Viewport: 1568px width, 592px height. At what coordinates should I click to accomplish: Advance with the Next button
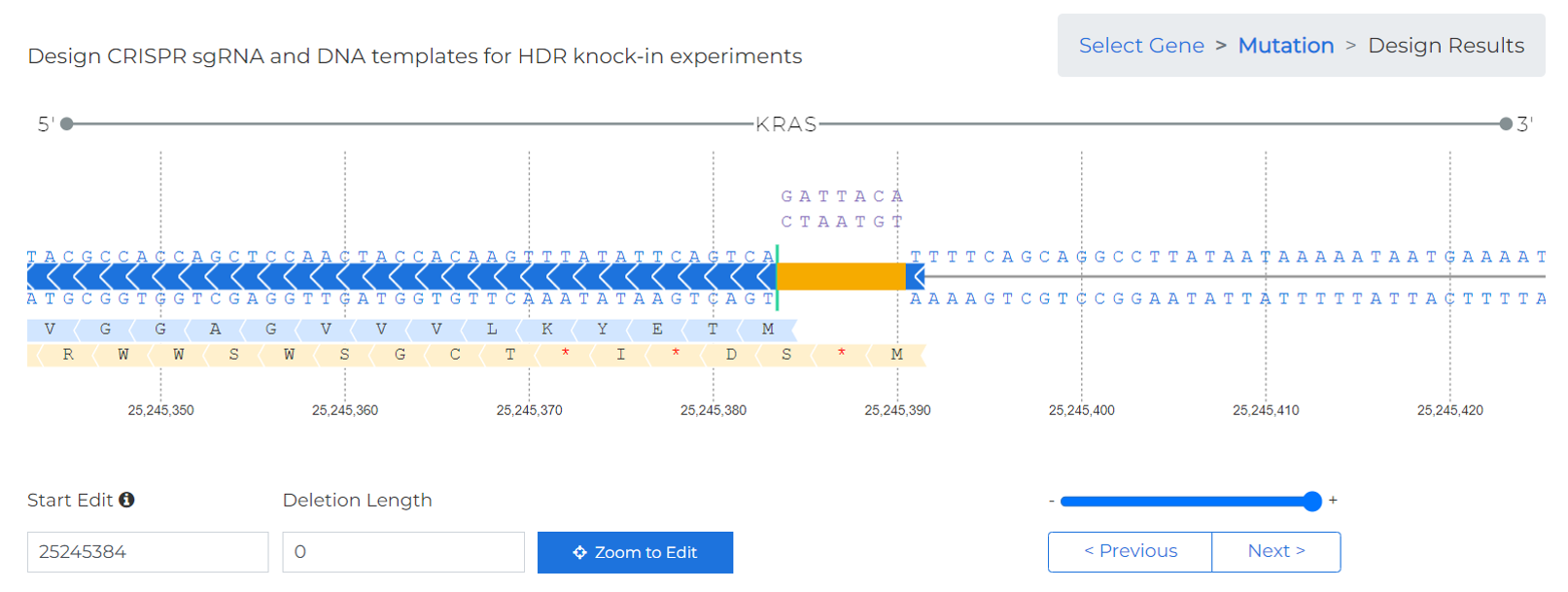[1275, 552]
